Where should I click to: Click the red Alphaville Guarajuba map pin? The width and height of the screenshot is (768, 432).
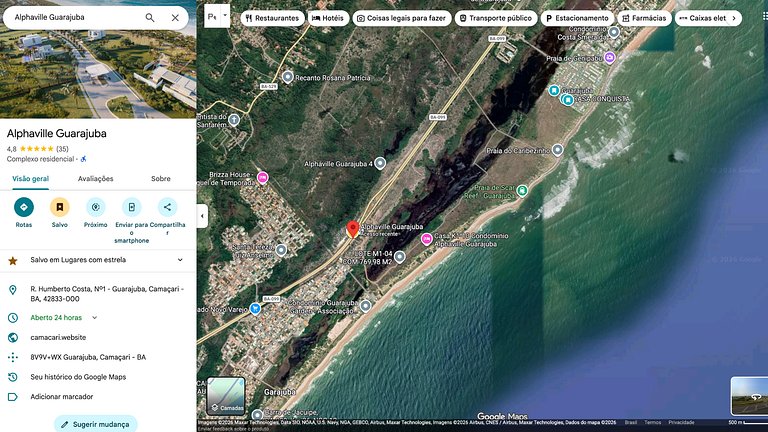coord(353,229)
